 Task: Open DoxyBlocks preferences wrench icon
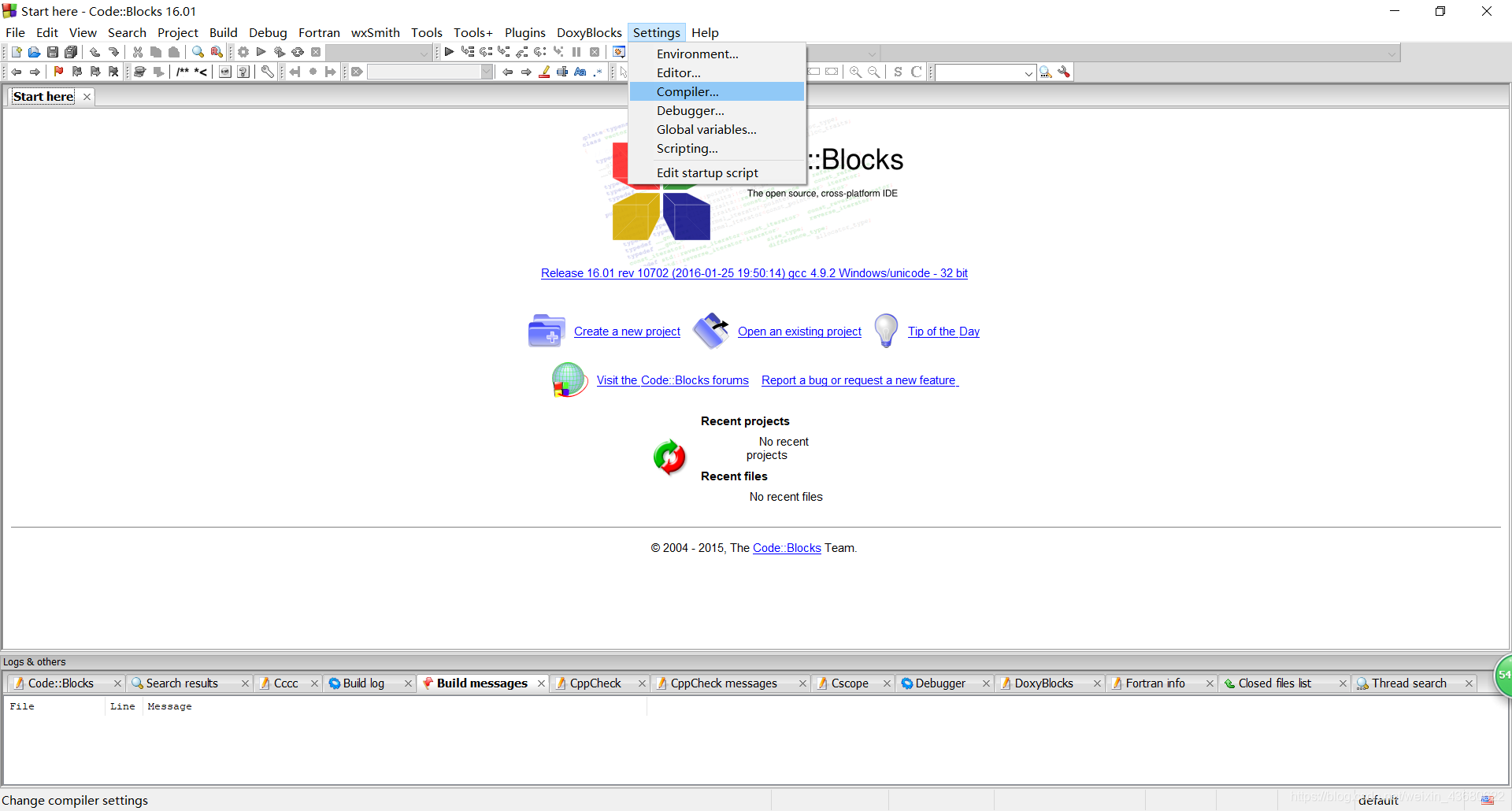pos(268,72)
